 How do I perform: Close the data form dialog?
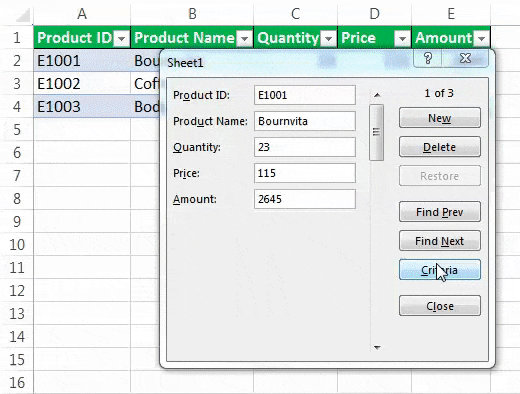(440, 306)
